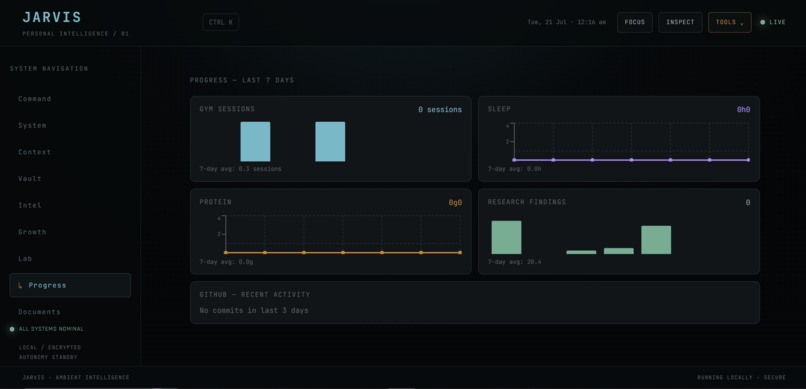Click the '0g0' protein value
The width and height of the screenshot is (806, 389).
(455, 202)
